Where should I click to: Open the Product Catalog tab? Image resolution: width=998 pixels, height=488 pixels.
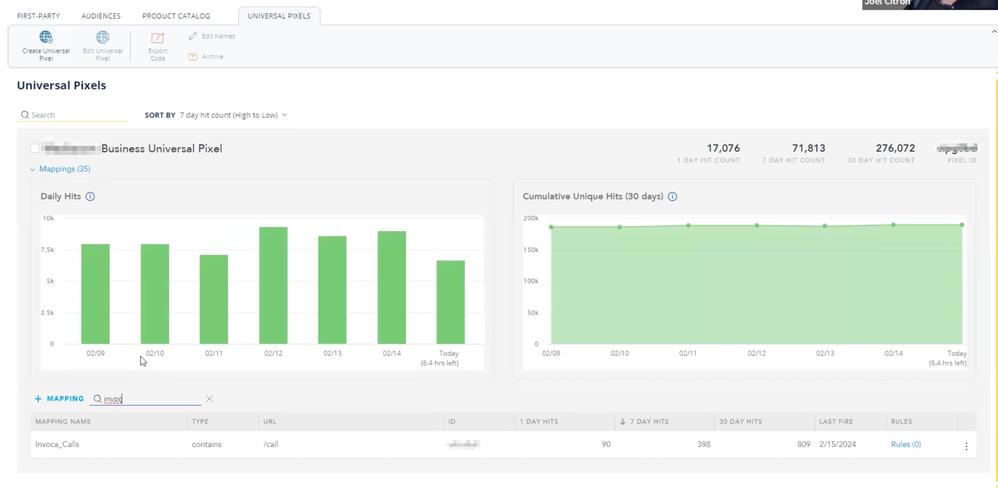point(176,16)
